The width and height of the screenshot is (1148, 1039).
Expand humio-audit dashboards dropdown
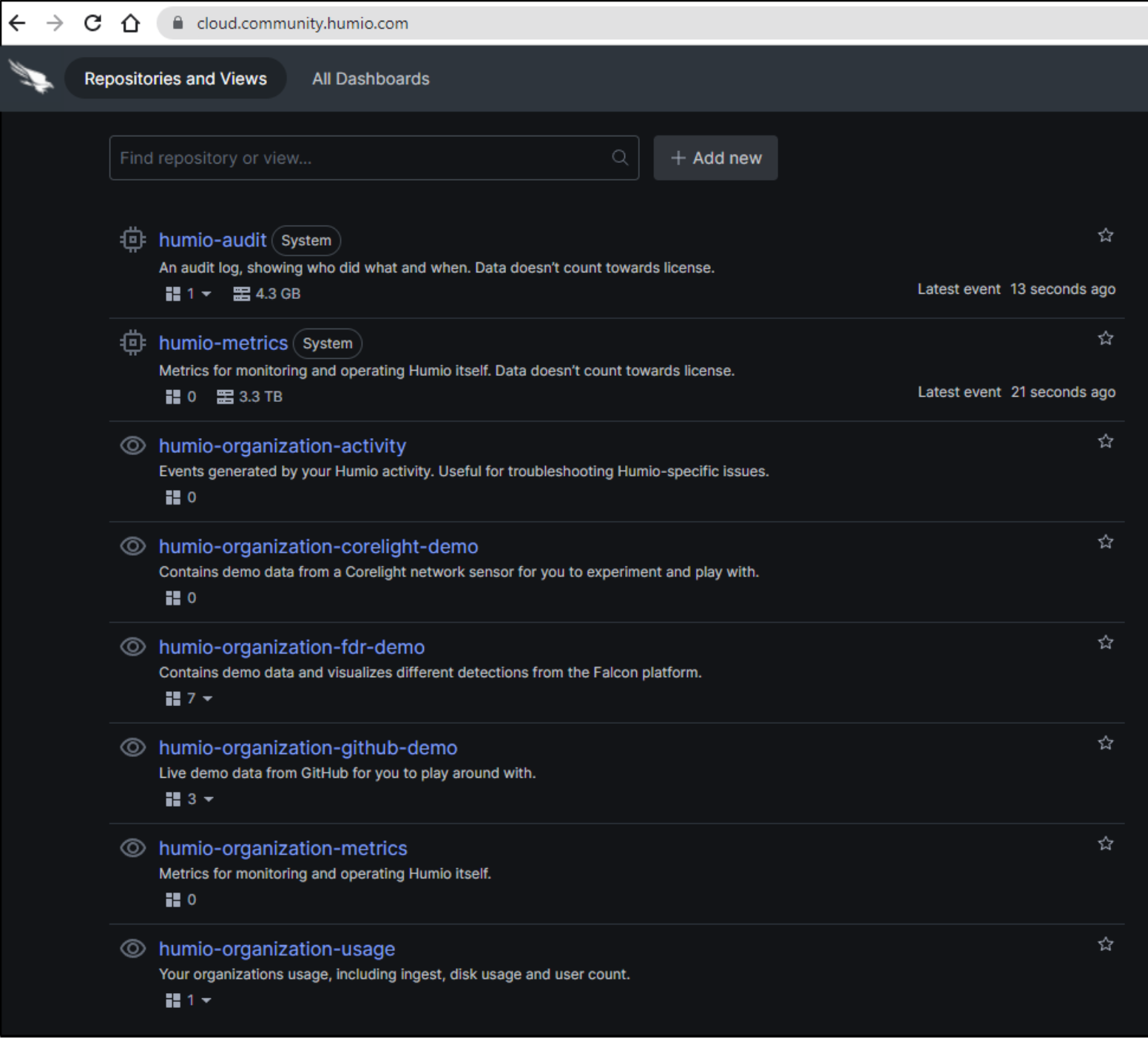pos(206,295)
